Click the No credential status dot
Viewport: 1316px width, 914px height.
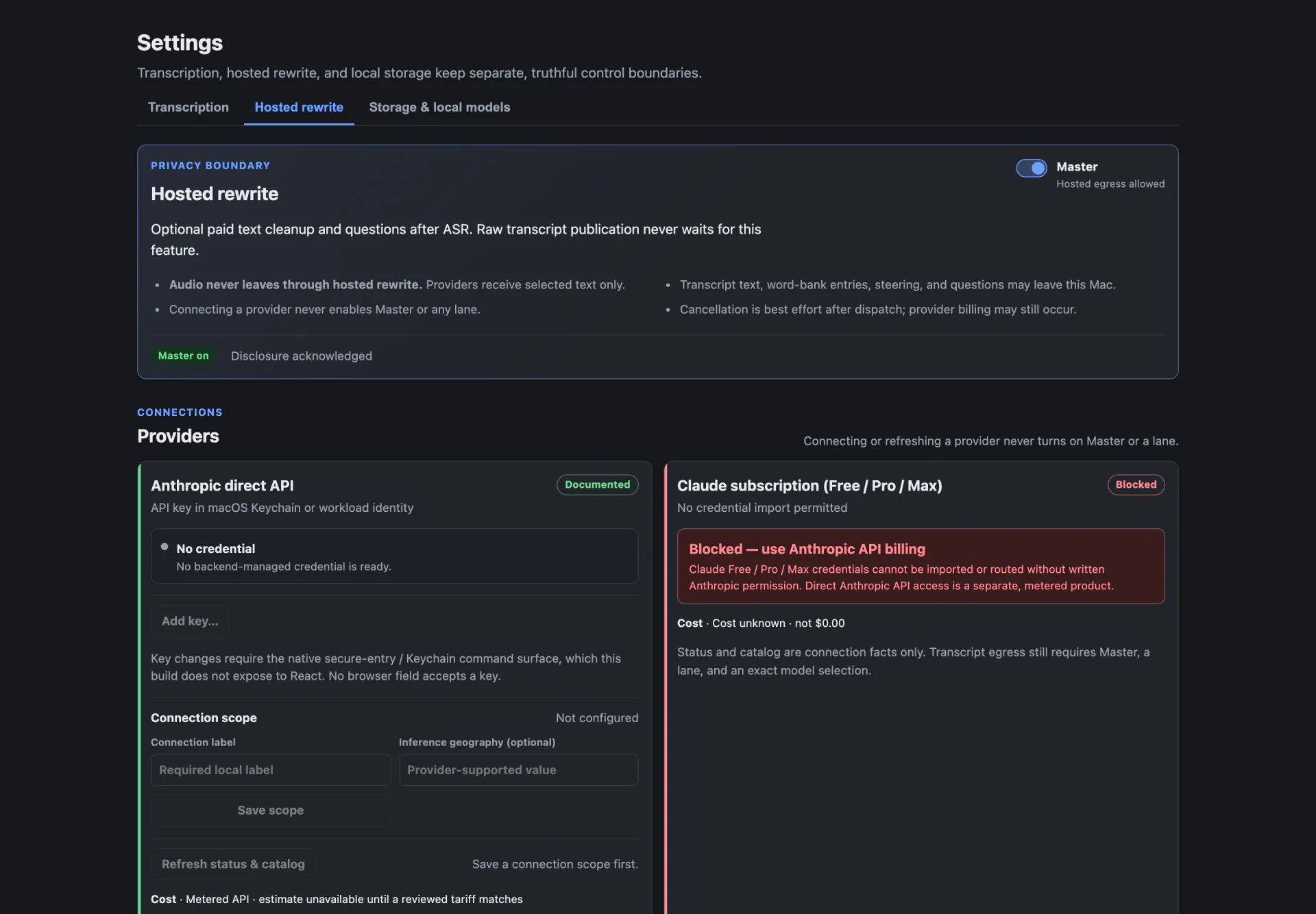[164, 547]
